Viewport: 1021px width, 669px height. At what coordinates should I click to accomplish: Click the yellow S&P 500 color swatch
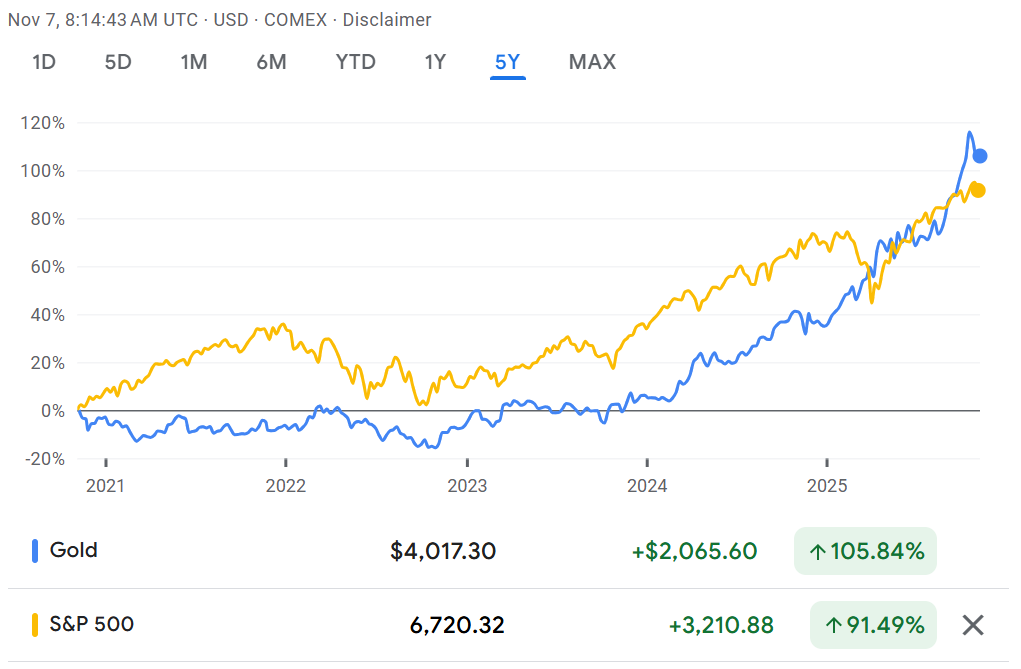(35, 625)
